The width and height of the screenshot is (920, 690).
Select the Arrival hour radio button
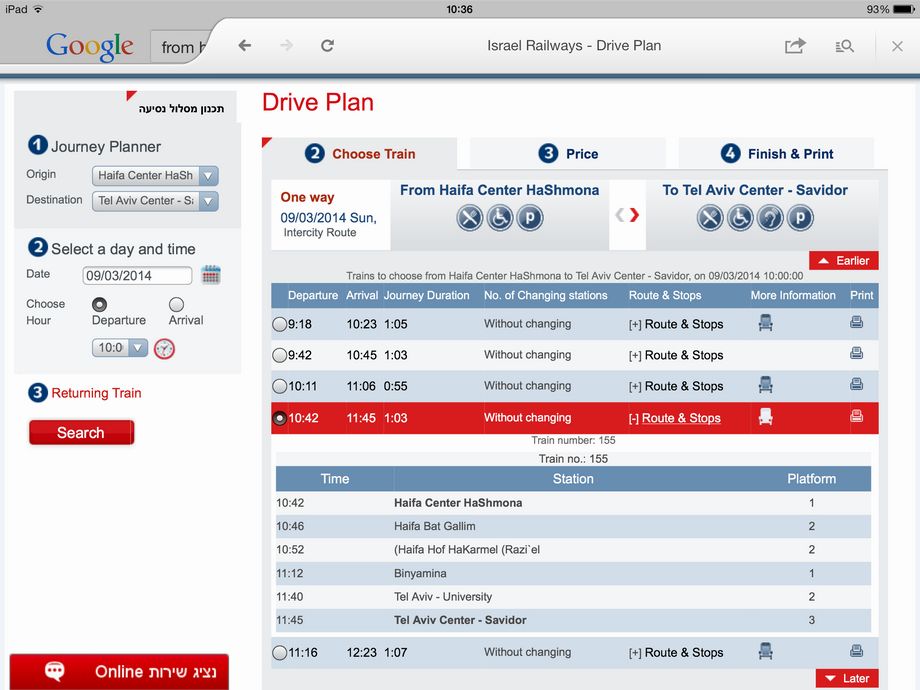[176, 305]
